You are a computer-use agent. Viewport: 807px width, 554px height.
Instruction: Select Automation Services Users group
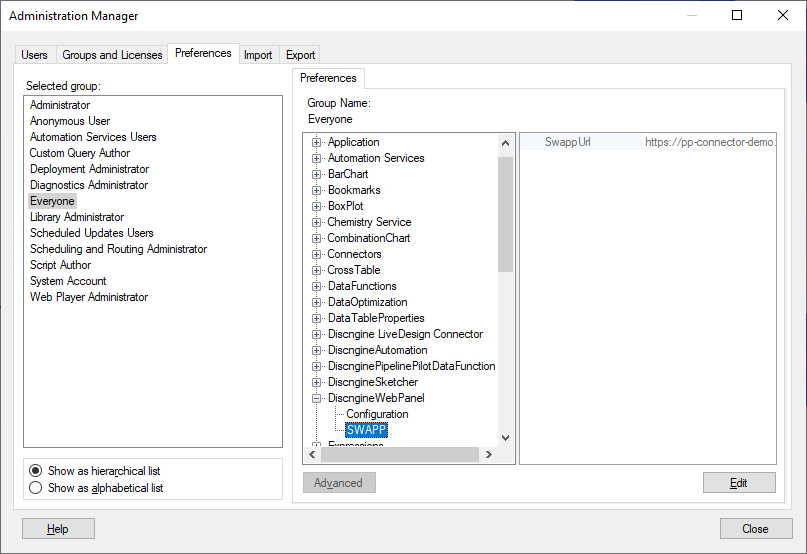[93, 137]
